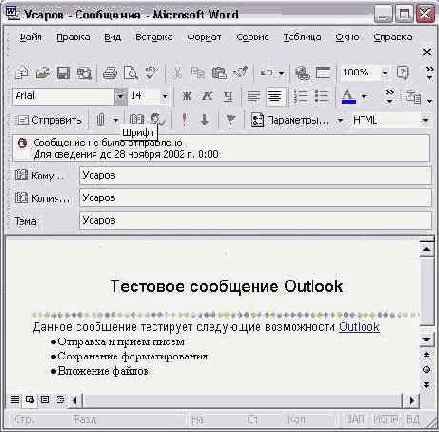The width and height of the screenshot is (439, 432).
Task: Open Print Preview
Action: click(131, 73)
